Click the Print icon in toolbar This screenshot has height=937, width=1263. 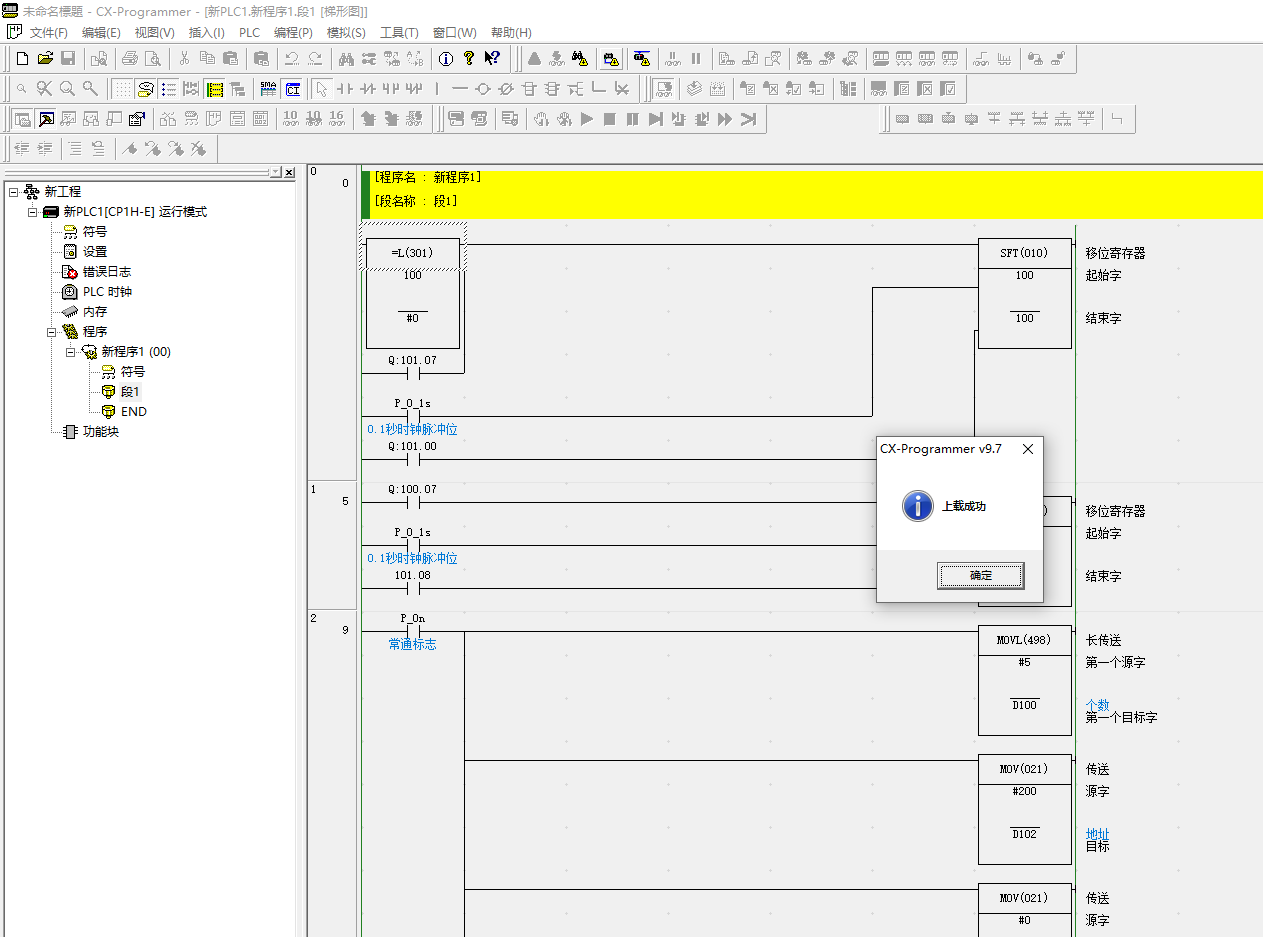tap(129, 59)
